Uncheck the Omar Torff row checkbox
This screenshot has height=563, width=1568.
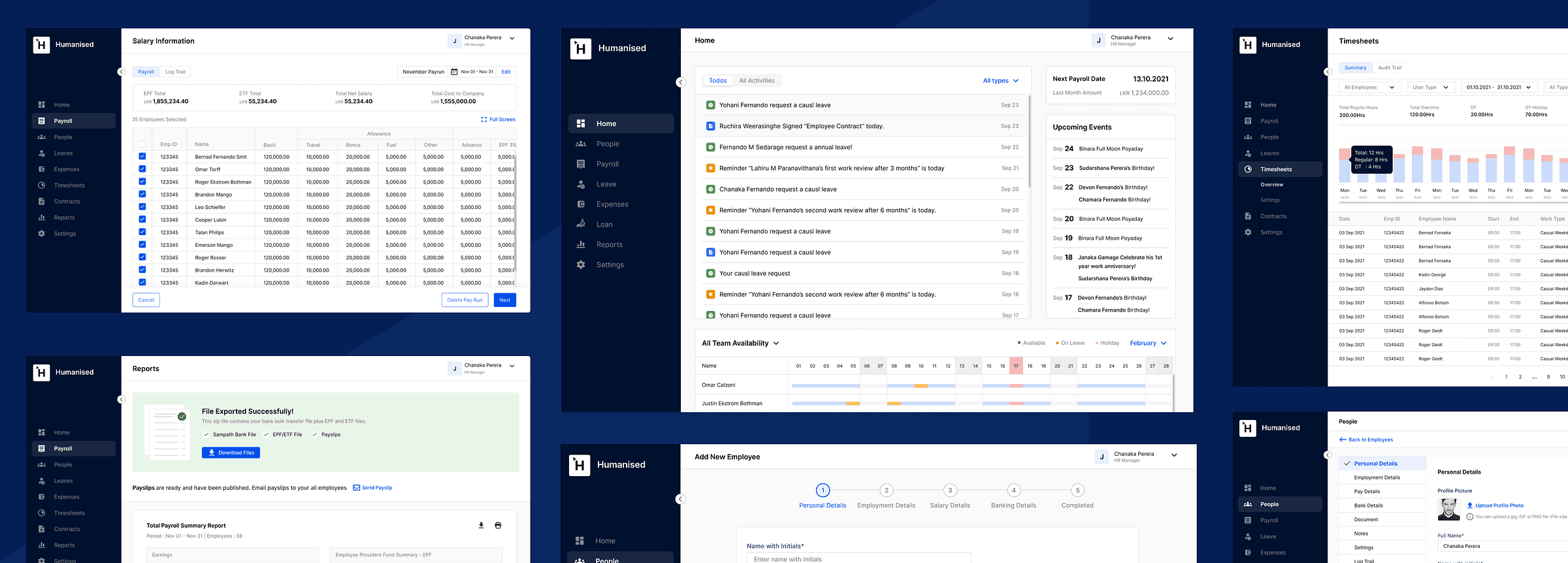coord(142,169)
